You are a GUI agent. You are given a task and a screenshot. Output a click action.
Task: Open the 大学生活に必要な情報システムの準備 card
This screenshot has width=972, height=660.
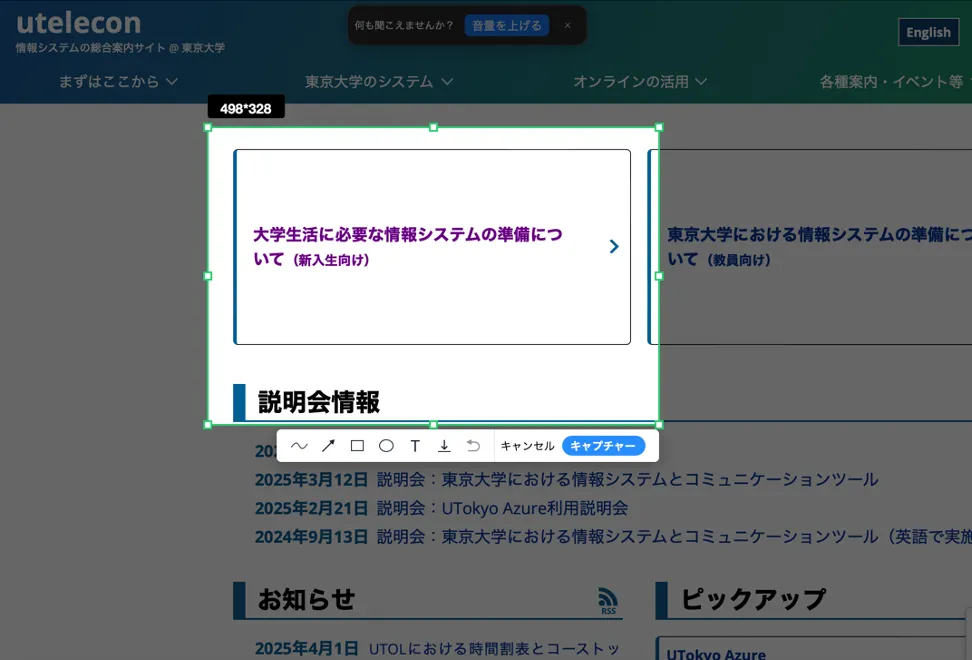[432, 247]
